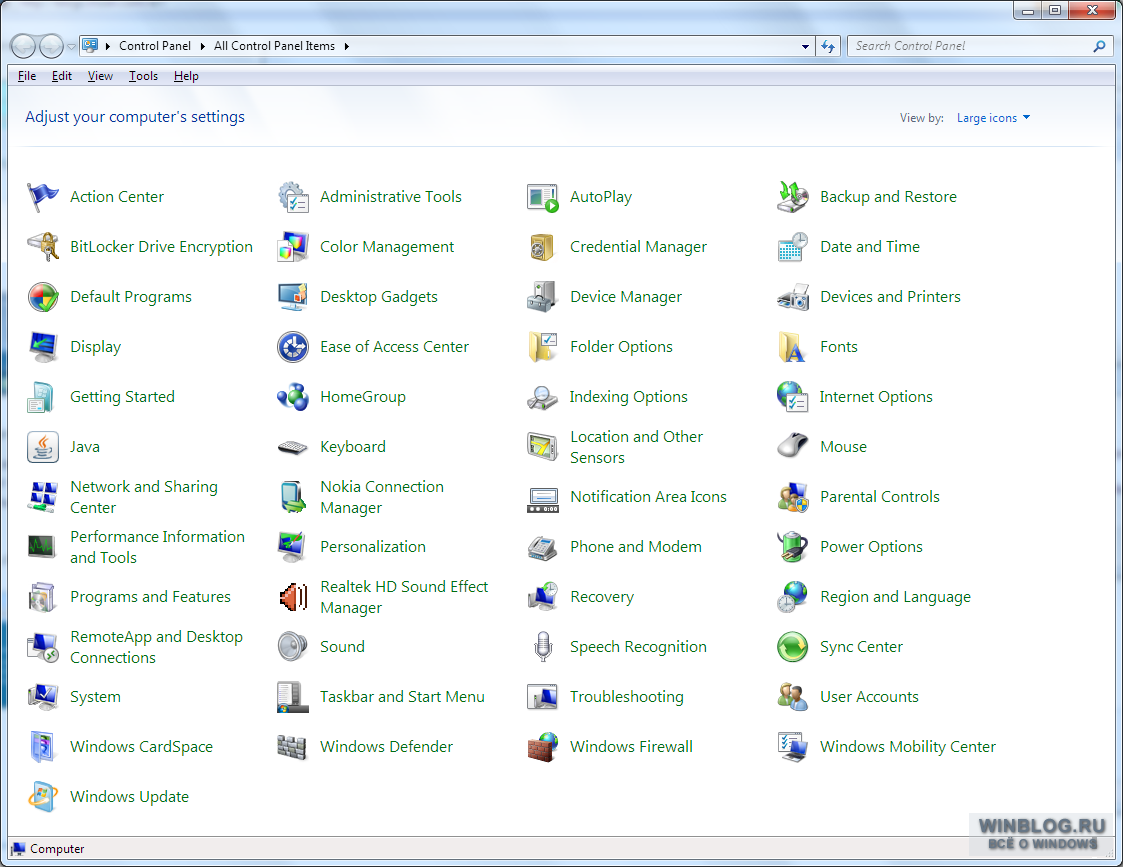This screenshot has width=1123, height=867.
Task: Click the Control Panel breadcrumb
Action: coord(155,47)
